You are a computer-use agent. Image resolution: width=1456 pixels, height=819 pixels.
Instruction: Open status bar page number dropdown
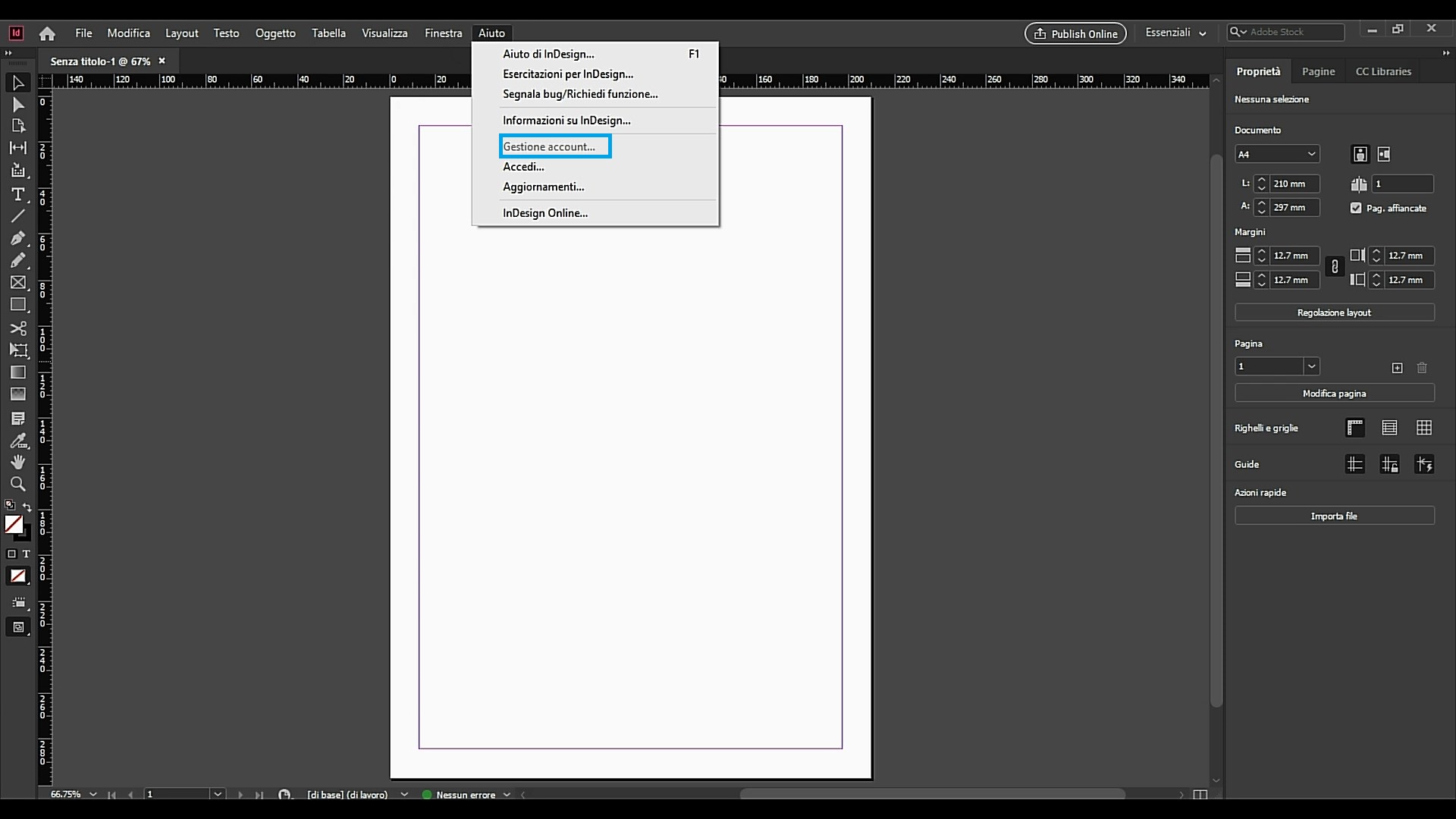click(218, 794)
